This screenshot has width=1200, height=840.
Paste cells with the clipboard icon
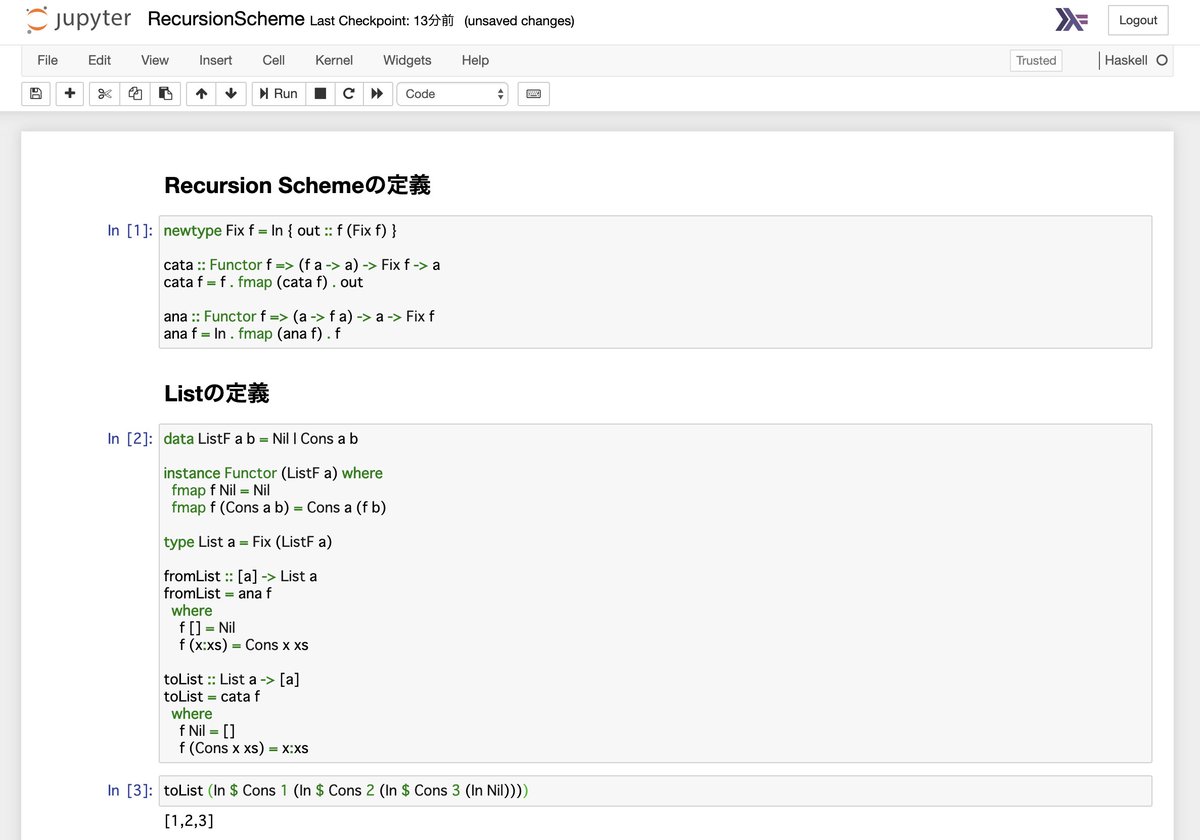point(165,93)
